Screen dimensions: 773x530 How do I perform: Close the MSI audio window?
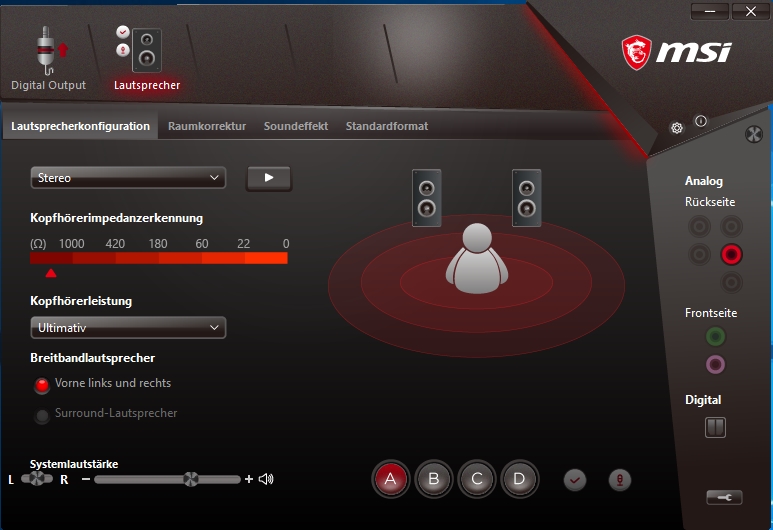pyautogui.click(x=751, y=11)
